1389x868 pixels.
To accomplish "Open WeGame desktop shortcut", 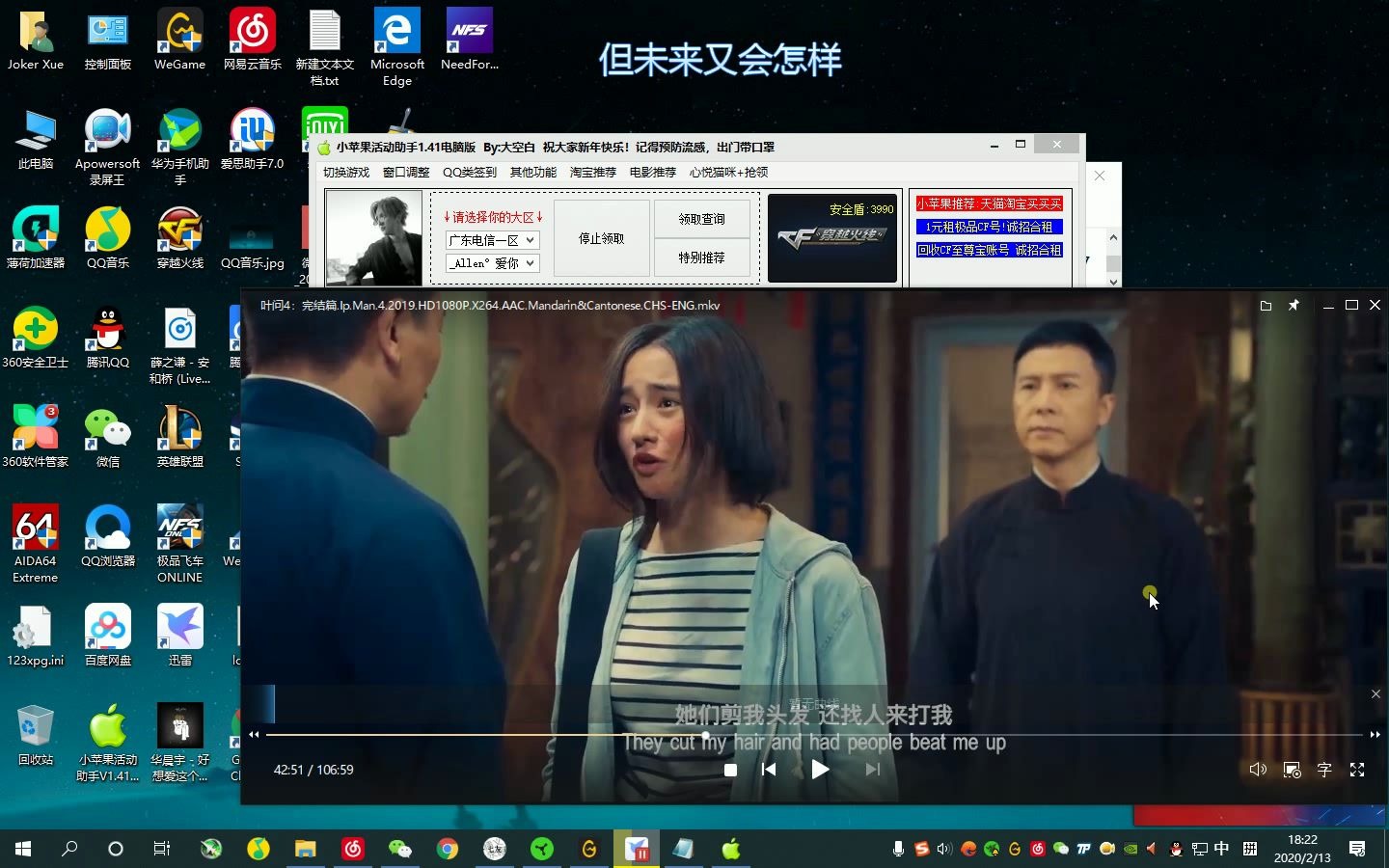I will tap(180, 40).
